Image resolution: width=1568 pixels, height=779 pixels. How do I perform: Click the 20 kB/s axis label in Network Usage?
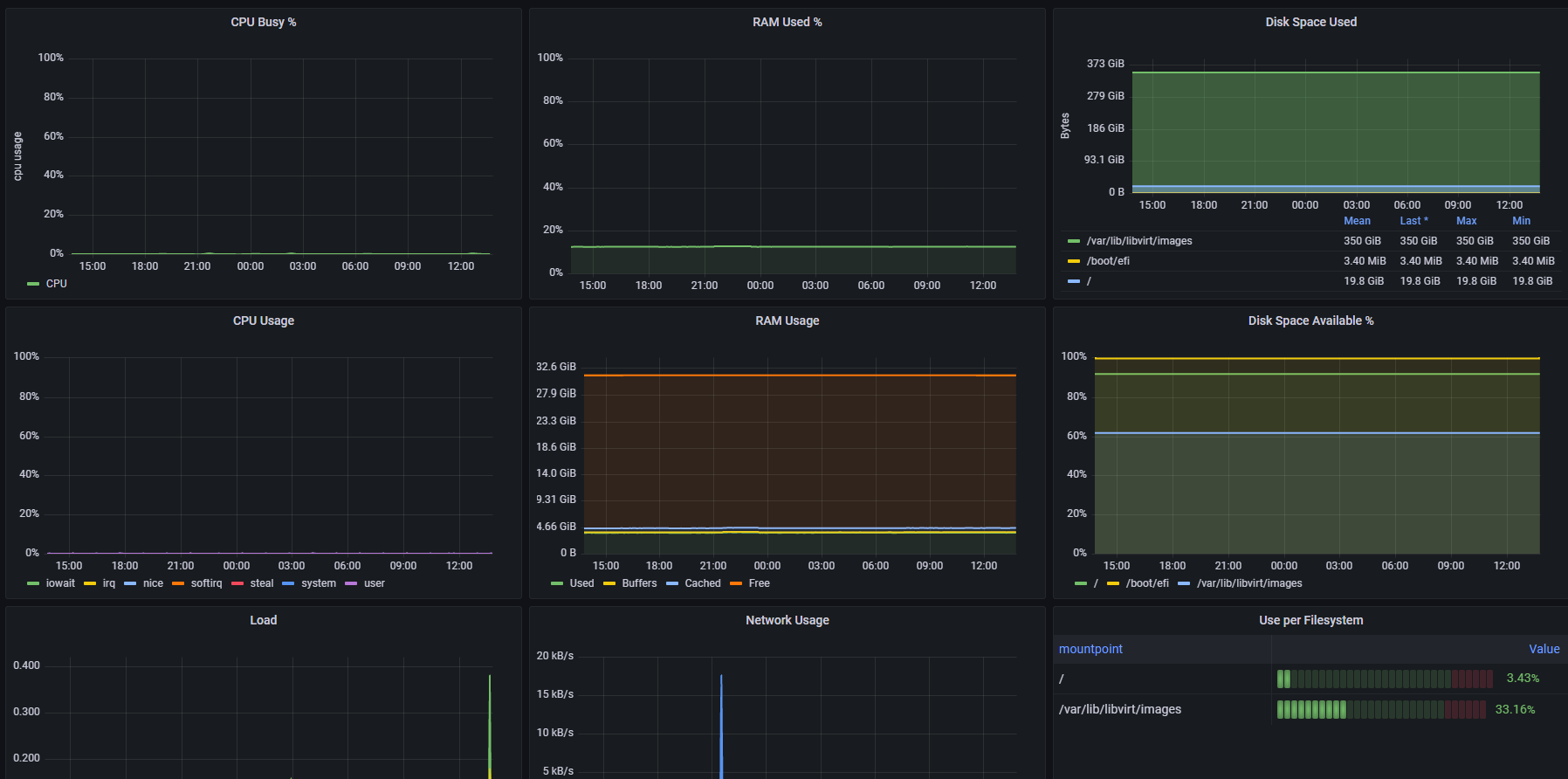point(555,656)
